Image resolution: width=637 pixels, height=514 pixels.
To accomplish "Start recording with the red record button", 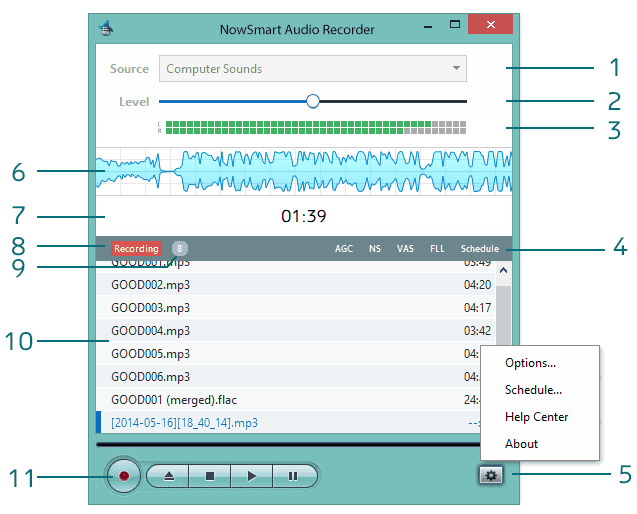I will click(x=124, y=476).
